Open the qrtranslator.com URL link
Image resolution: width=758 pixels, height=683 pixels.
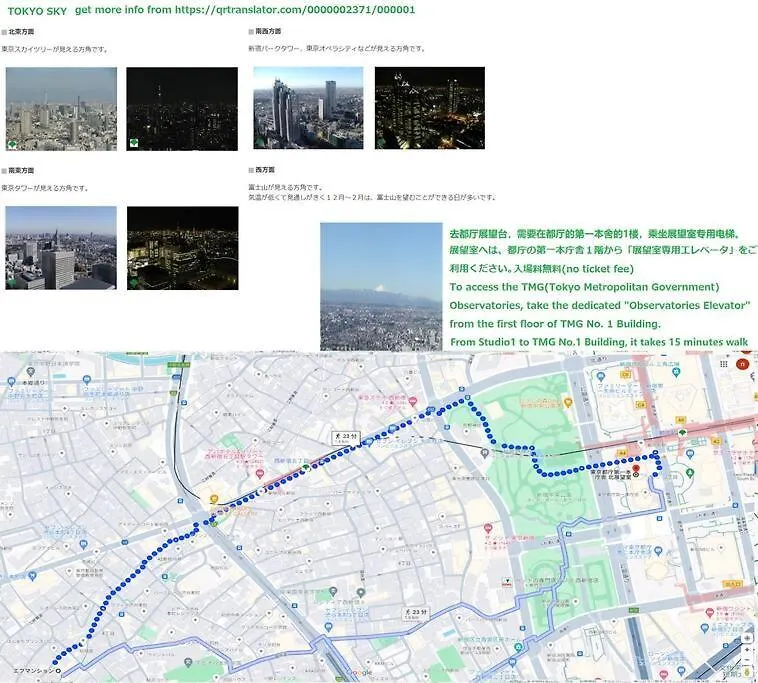click(288, 9)
